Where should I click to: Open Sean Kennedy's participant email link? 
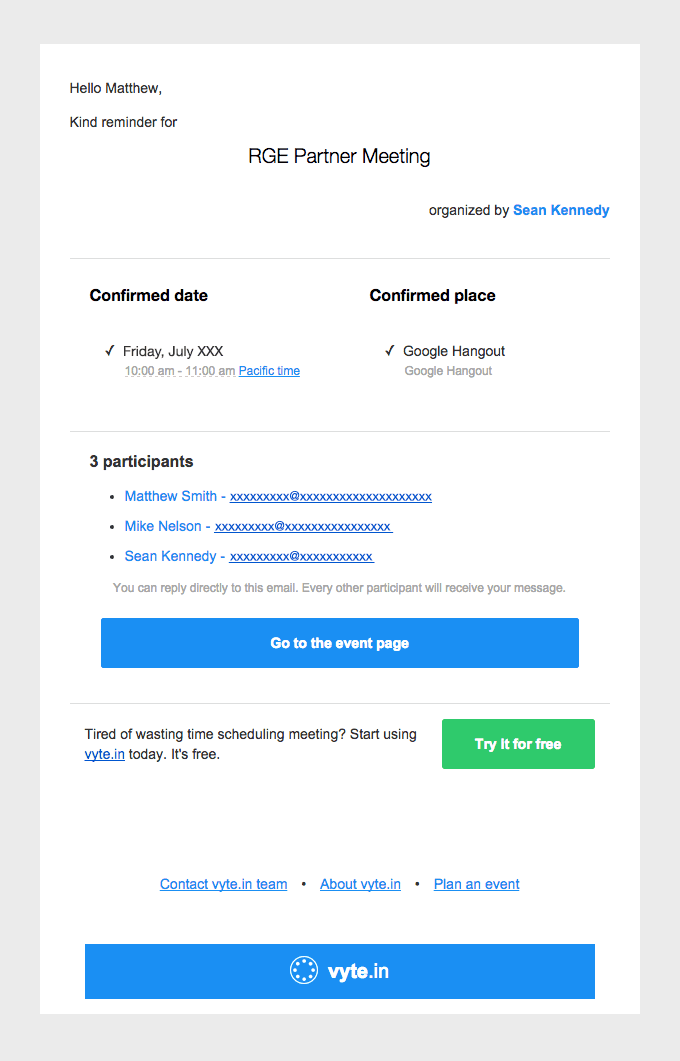tap(302, 556)
